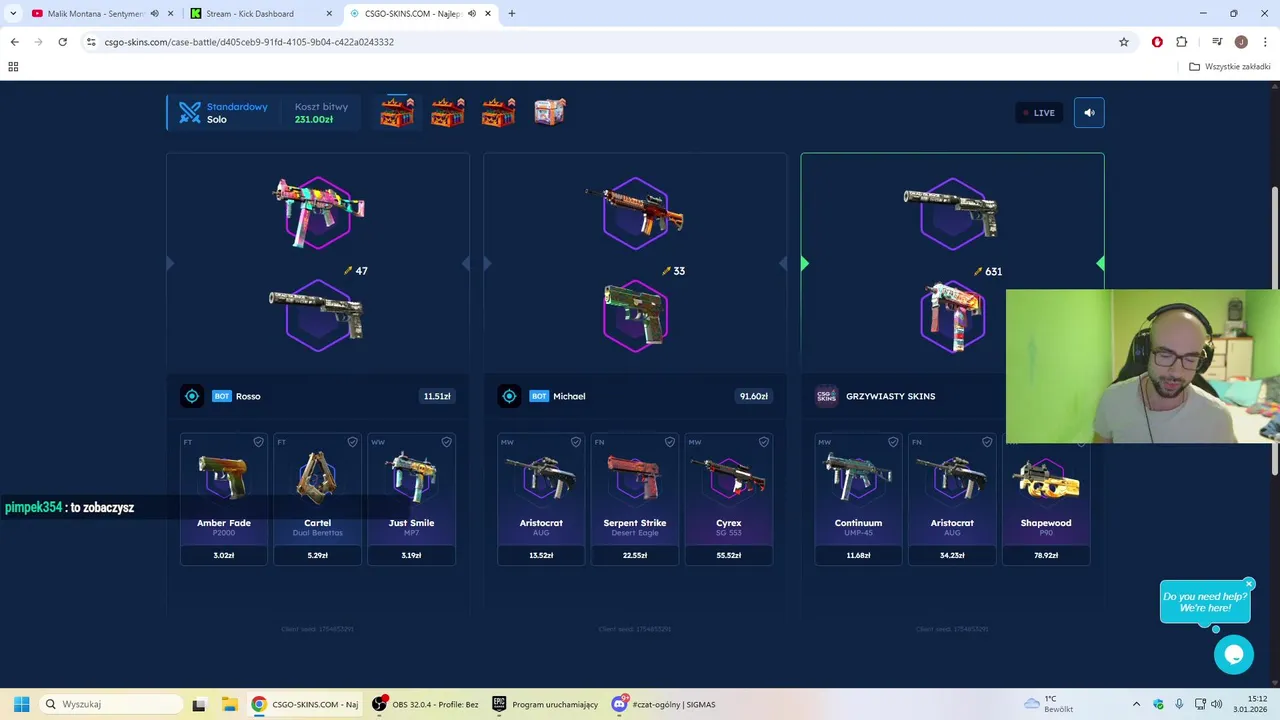The width and height of the screenshot is (1280, 720).
Task: Open the Serpent Strike Desert Eagle card
Action: pyautogui.click(x=634, y=499)
